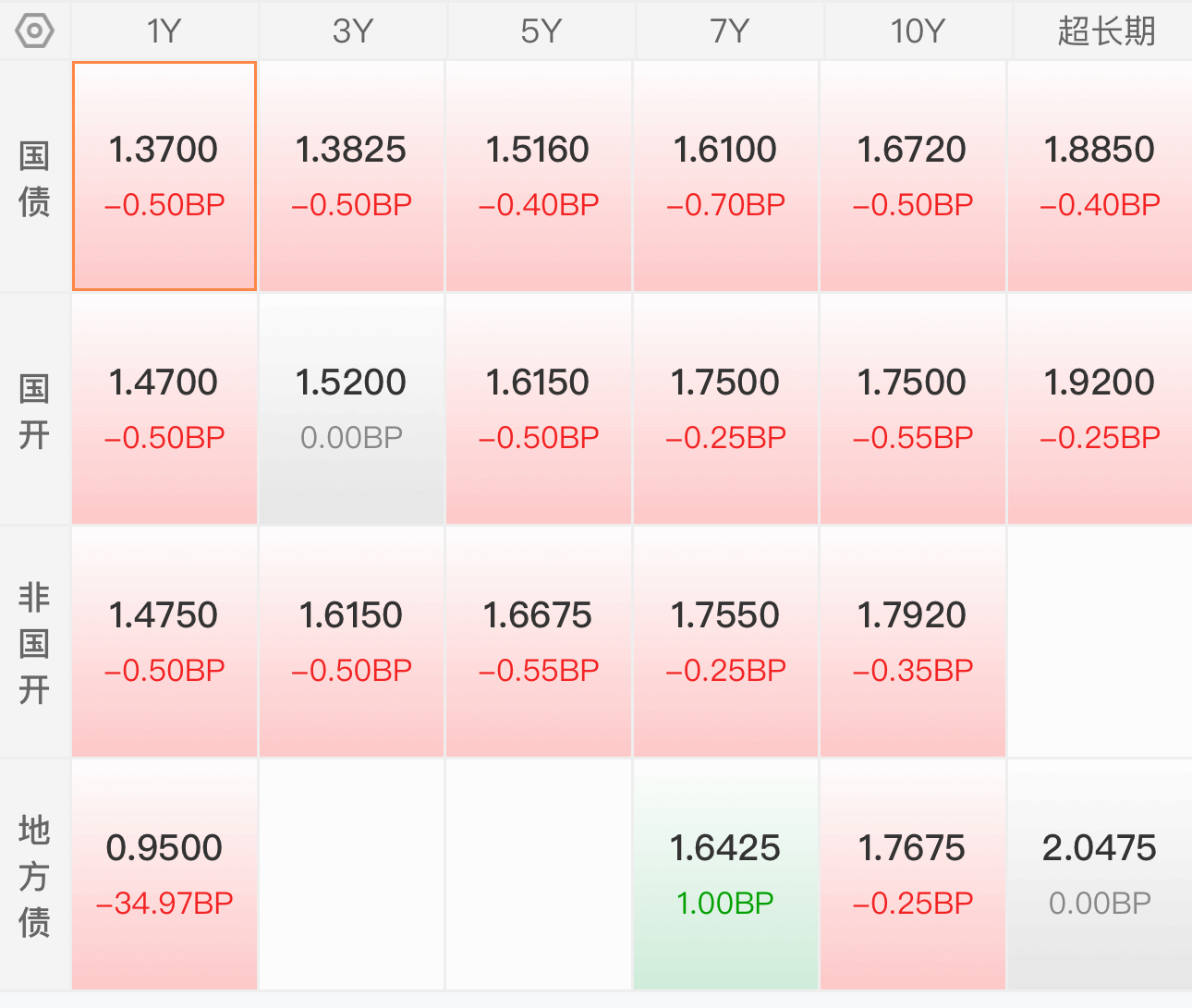
Task: Open the 国债 超长期 cell 1.8850
Action: [x=1100, y=176]
